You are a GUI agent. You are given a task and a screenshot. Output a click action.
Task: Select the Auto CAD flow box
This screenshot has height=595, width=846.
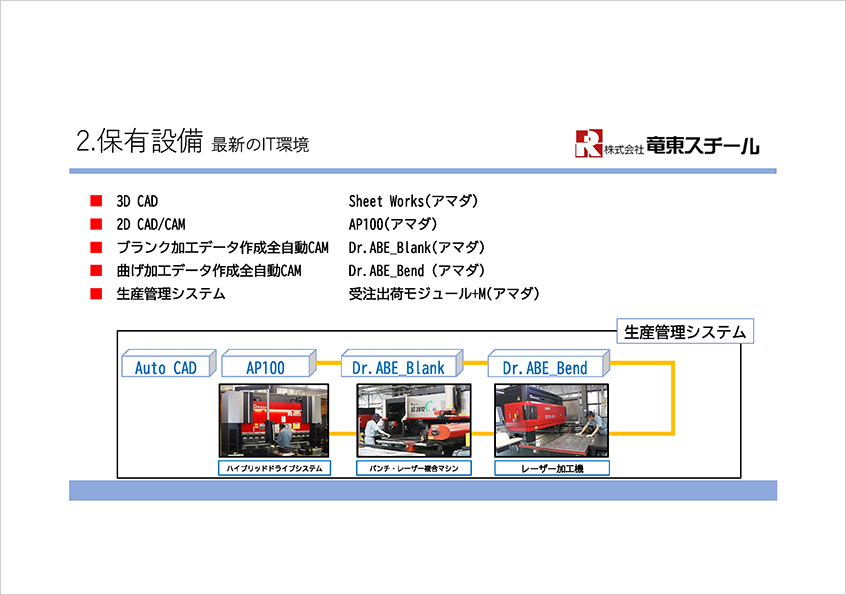pos(166,367)
